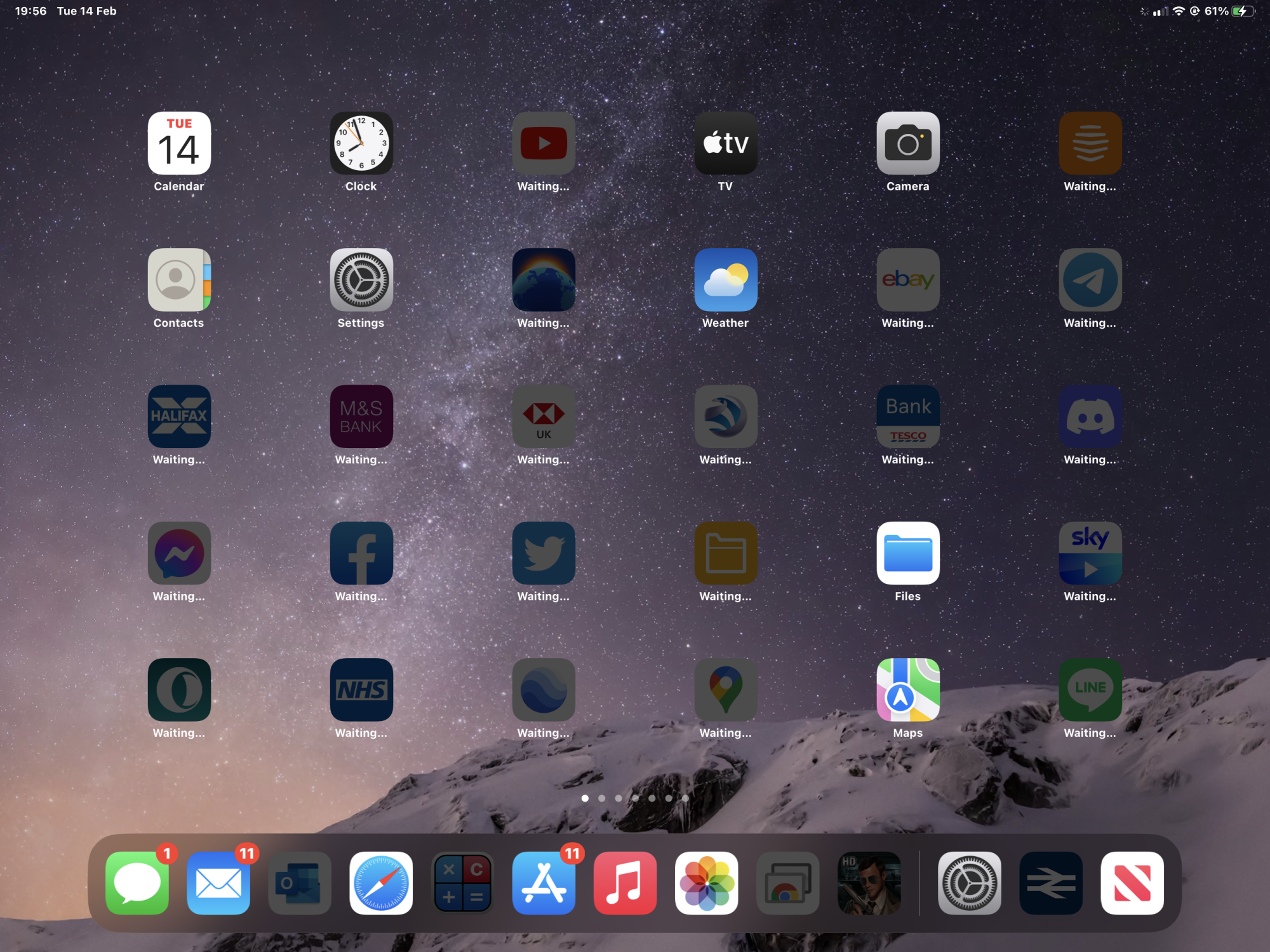Tap the Telegram app icon
The width and height of the screenshot is (1270, 952).
pos(1090,280)
